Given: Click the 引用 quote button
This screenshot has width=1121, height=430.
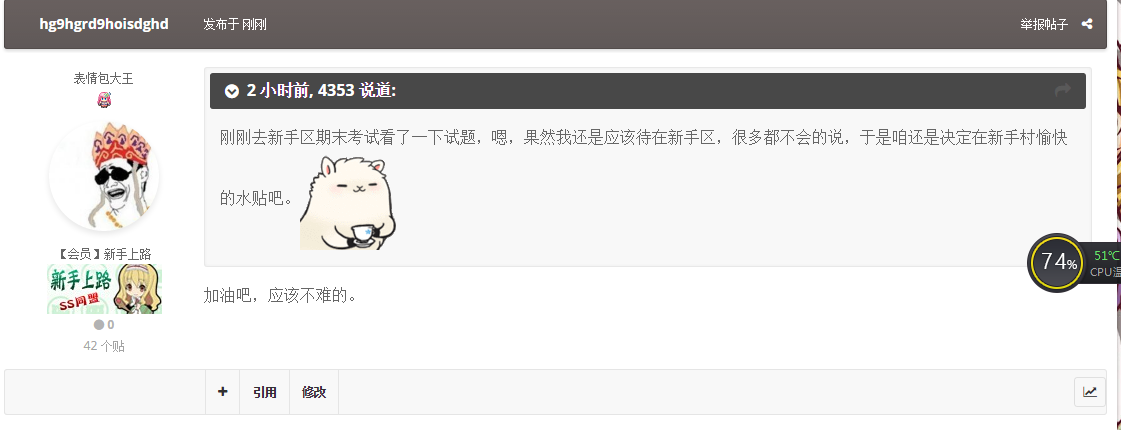Looking at the screenshot, I should coord(265,392).
